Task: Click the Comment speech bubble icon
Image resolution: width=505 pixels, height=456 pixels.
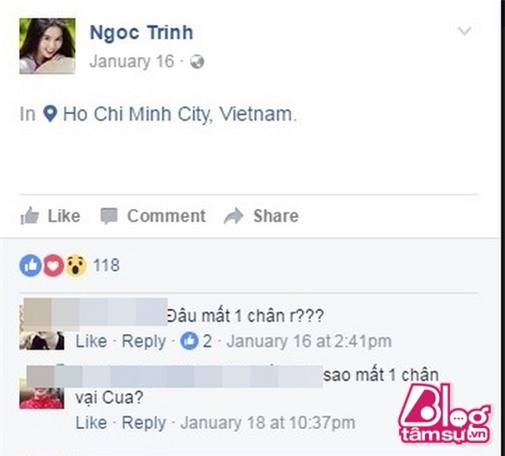Action: pos(109,216)
